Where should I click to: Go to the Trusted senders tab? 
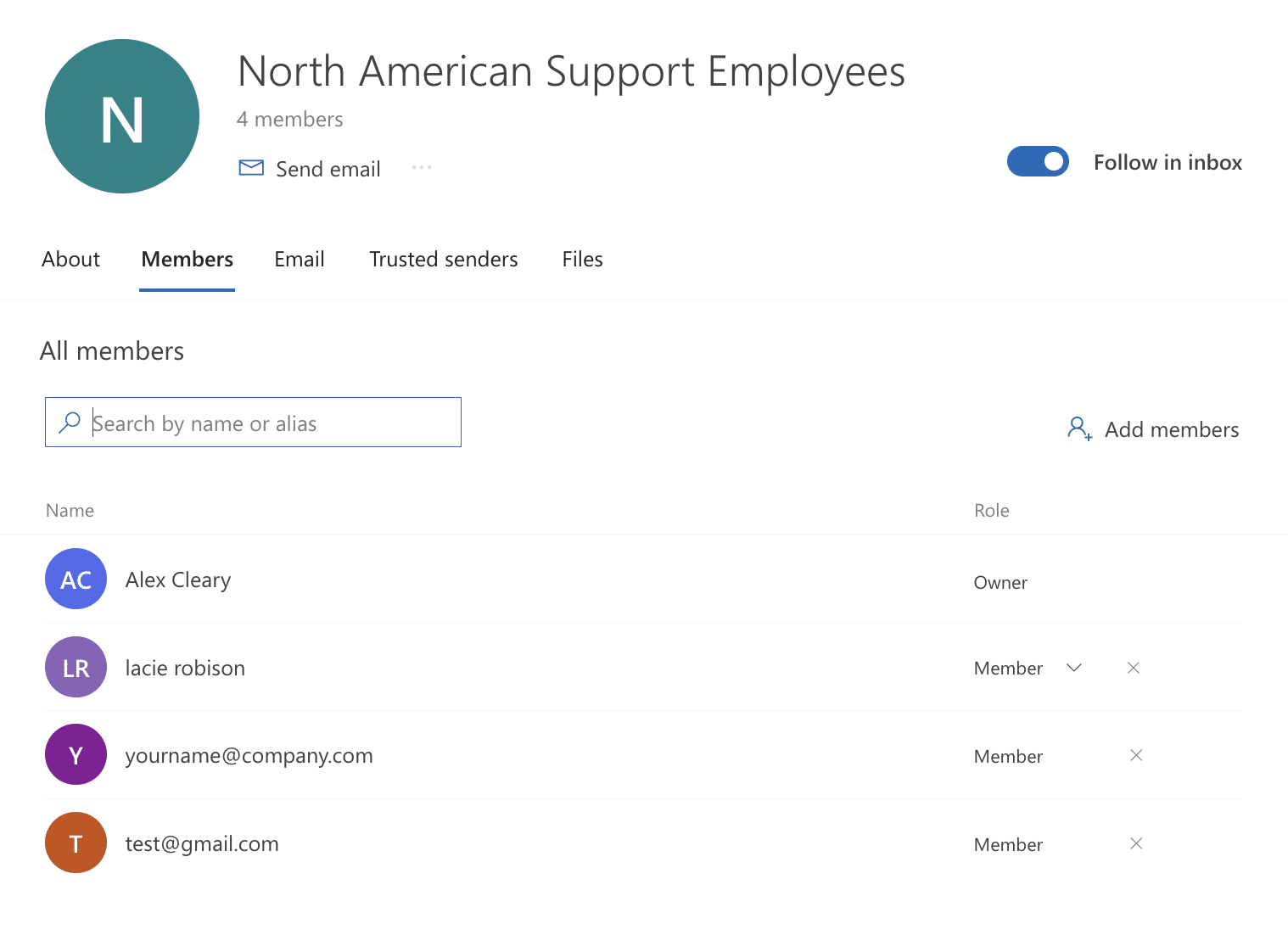coord(444,260)
